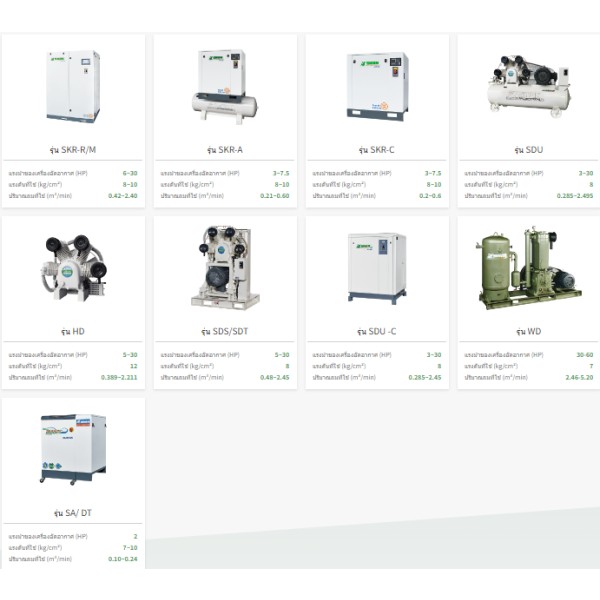
Task: Select the 0.10-0.24 airflow value for SA/ DT
Action: [x=122, y=559]
